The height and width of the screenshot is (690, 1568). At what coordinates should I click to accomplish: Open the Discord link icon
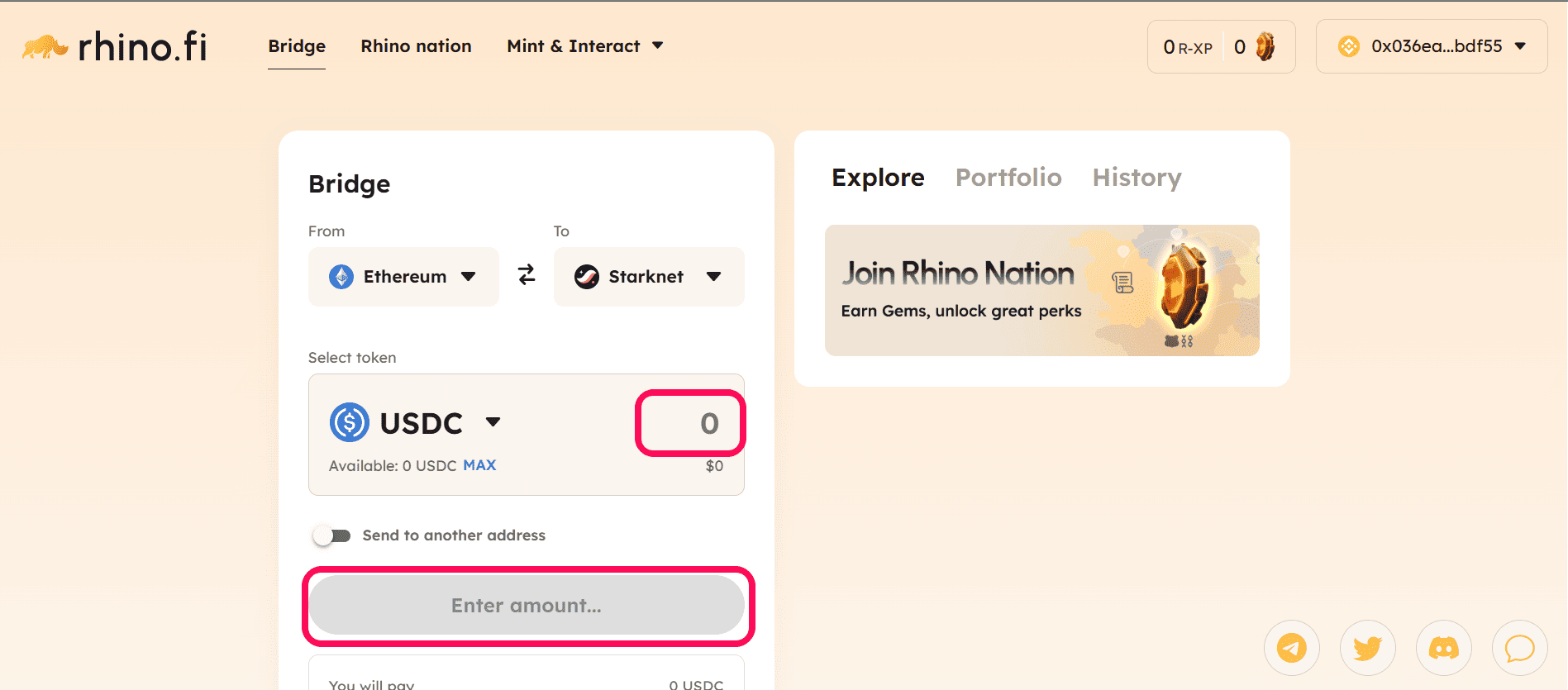click(x=1444, y=648)
